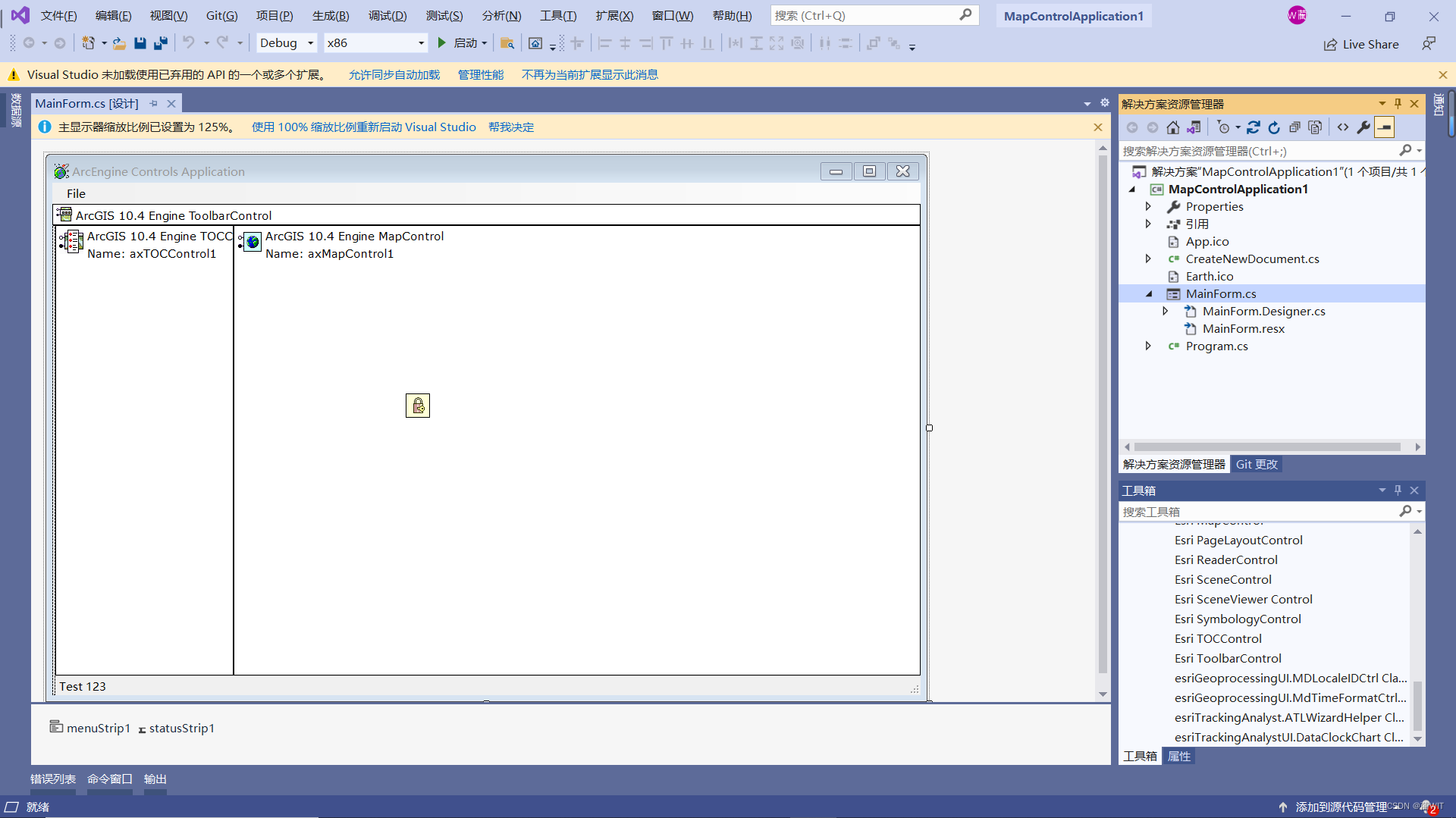
Task: Expand the Properties tree node
Action: click(x=1148, y=206)
